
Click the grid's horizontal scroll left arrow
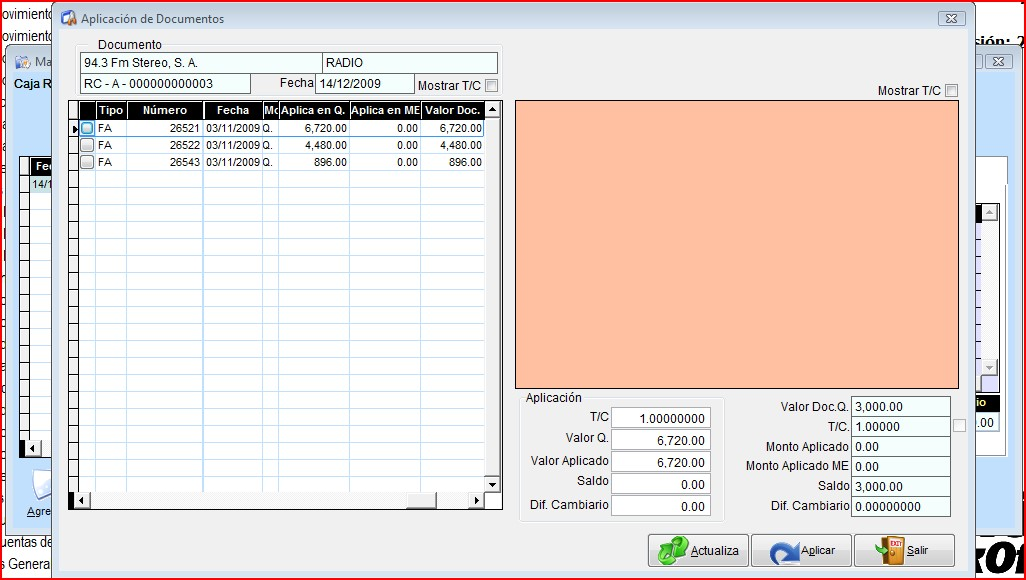coord(82,500)
